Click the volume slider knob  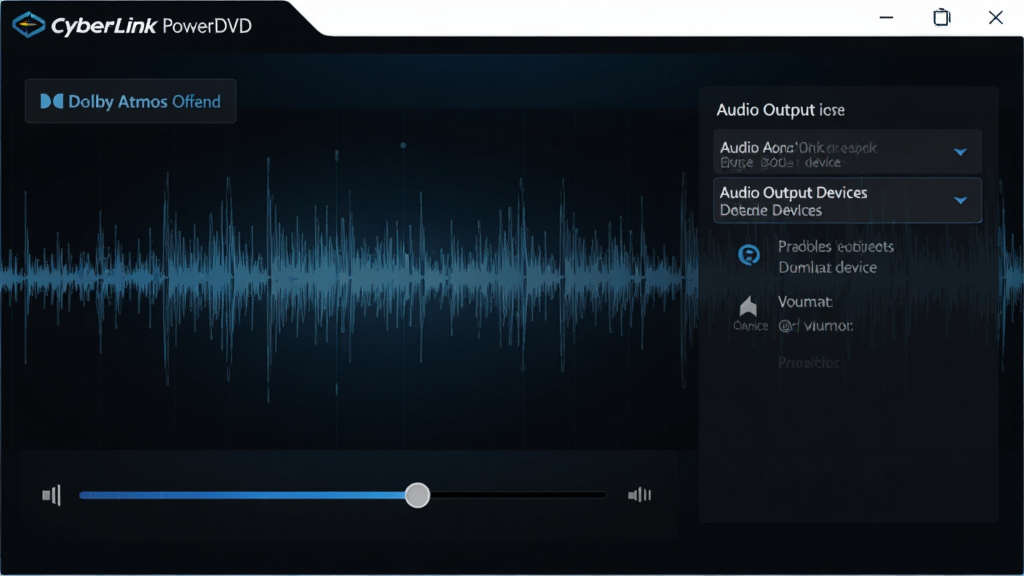tap(417, 495)
